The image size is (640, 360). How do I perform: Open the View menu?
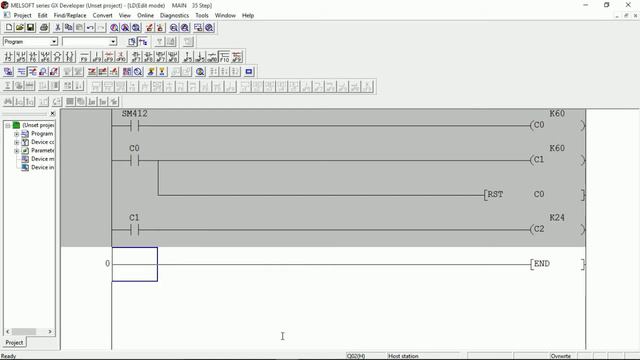tap(125, 16)
